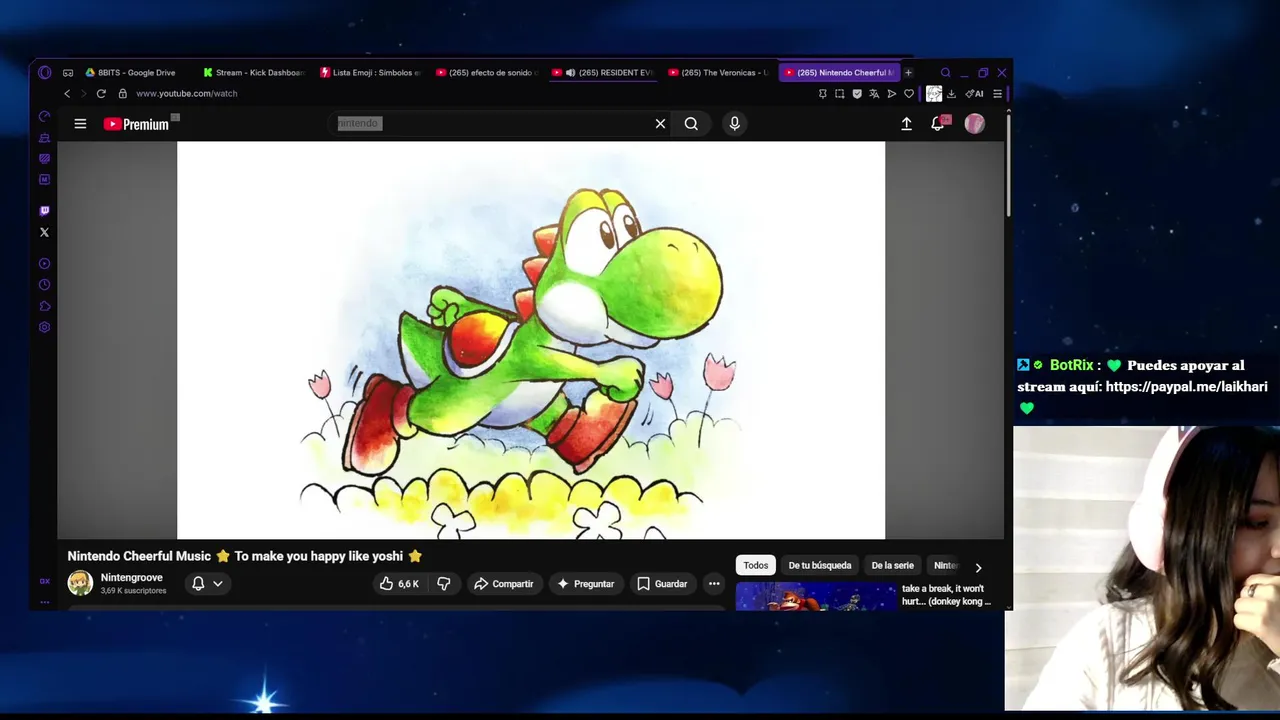The image size is (1280, 720).
Task: Click the browser back arrow
Action: point(67,94)
